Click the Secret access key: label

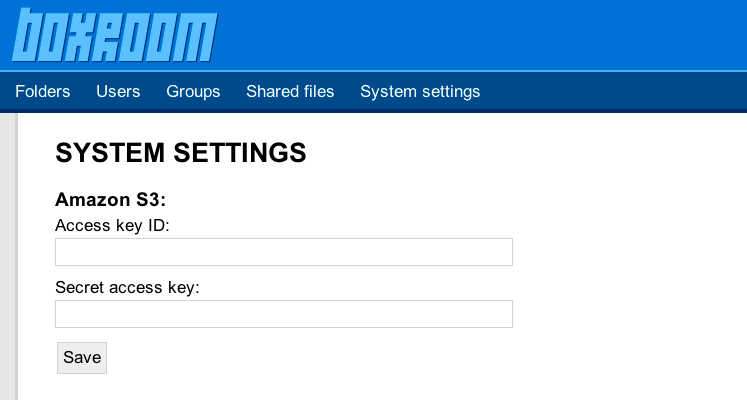coord(127,287)
